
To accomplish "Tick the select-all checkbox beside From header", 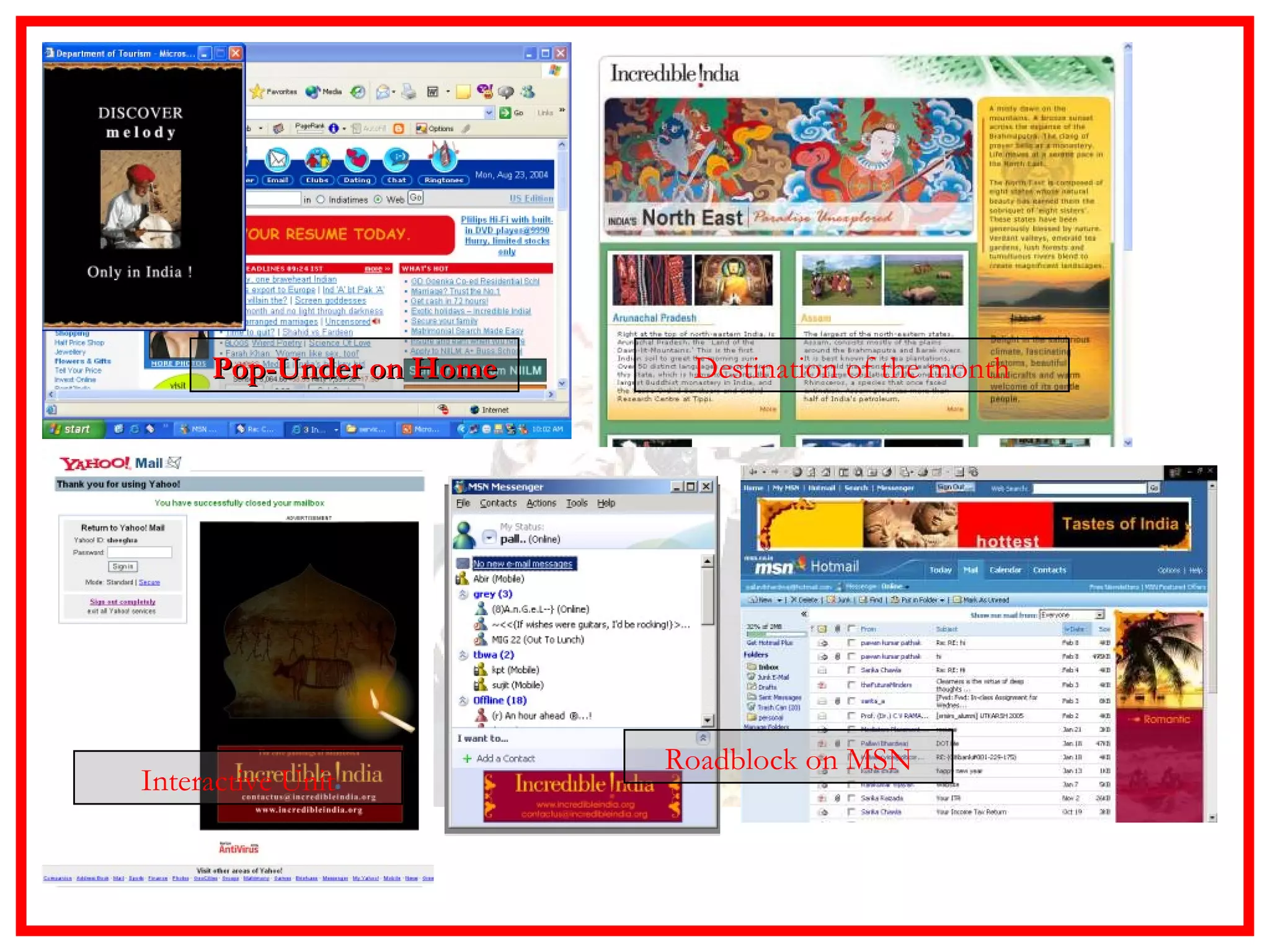I will (x=851, y=628).
